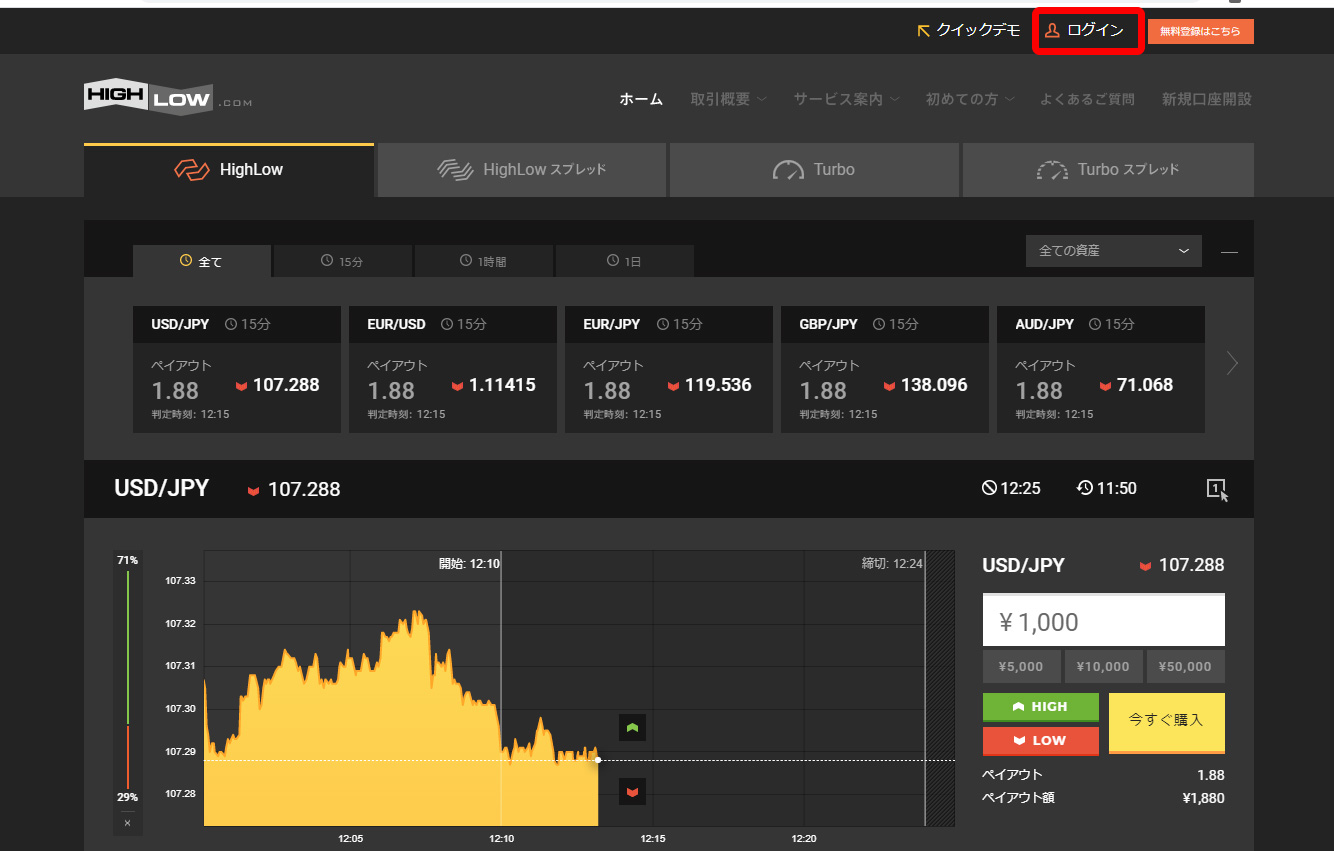Select the AUD/JPY 15分 asset card
Screen dimensions: 1334x851
pyautogui.click(x=1101, y=369)
